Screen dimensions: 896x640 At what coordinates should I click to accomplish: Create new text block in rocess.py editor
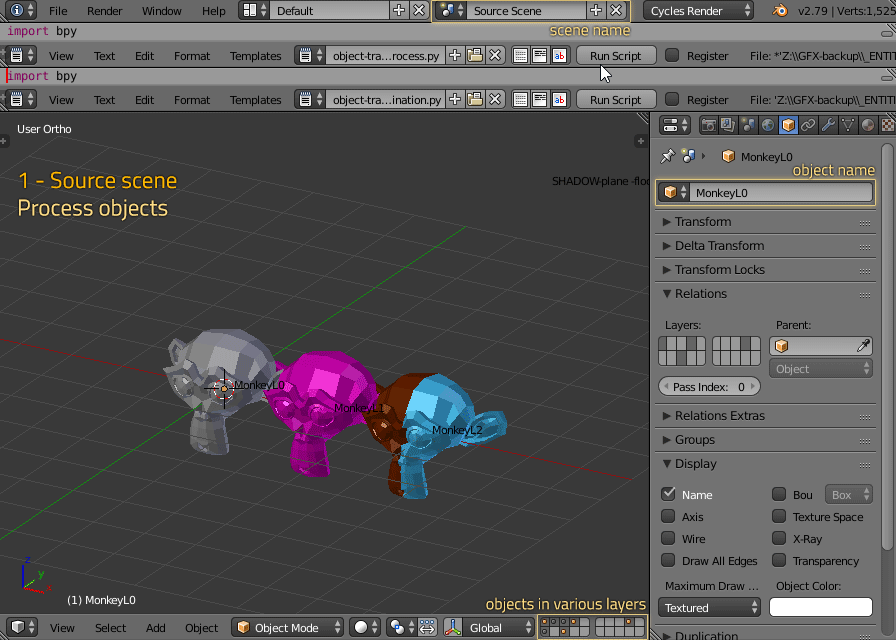pos(455,55)
